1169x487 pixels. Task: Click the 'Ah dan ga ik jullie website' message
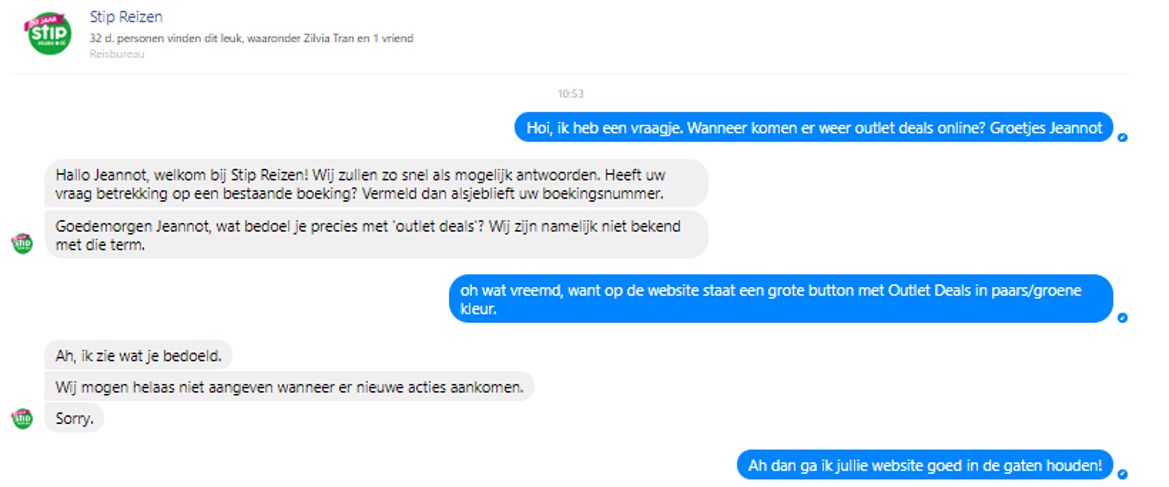point(925,465)
